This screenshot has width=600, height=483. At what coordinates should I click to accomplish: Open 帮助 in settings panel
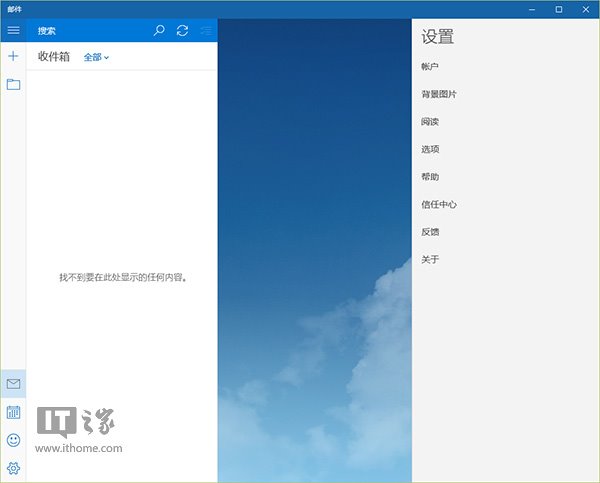coord(430,177)
